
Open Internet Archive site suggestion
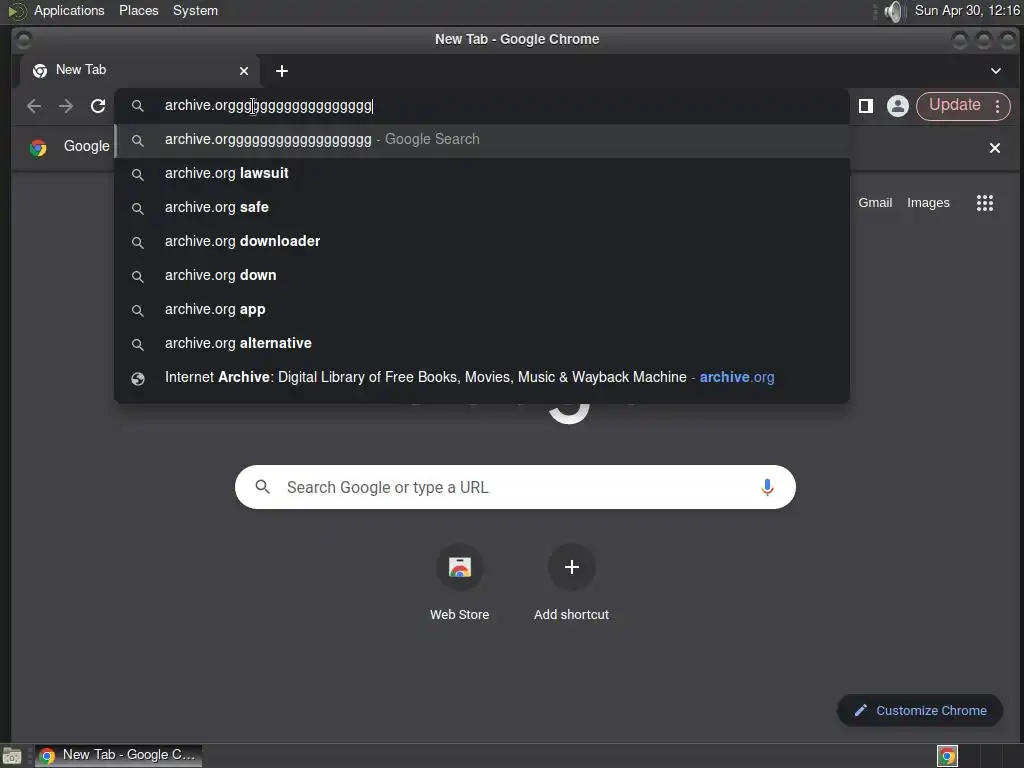tap(482, 377)
